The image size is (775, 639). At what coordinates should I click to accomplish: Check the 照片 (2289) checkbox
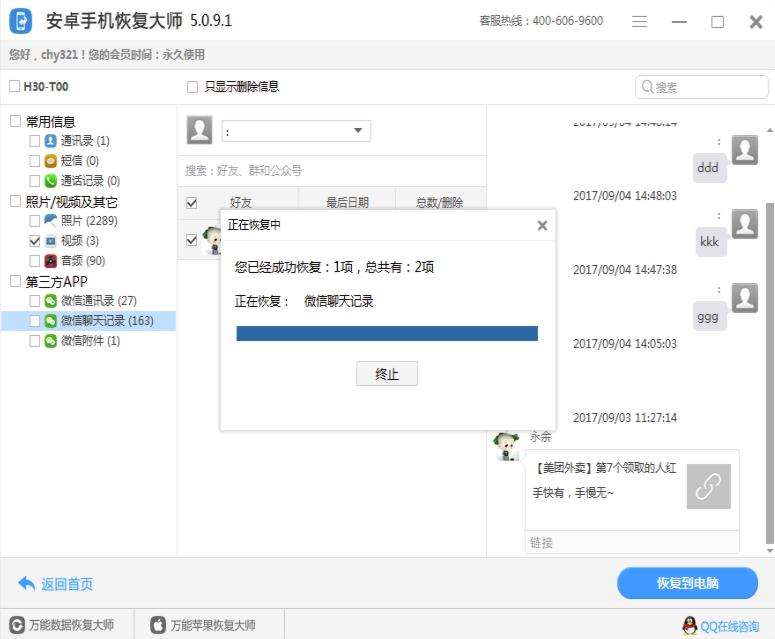click(x=35, y=220)
